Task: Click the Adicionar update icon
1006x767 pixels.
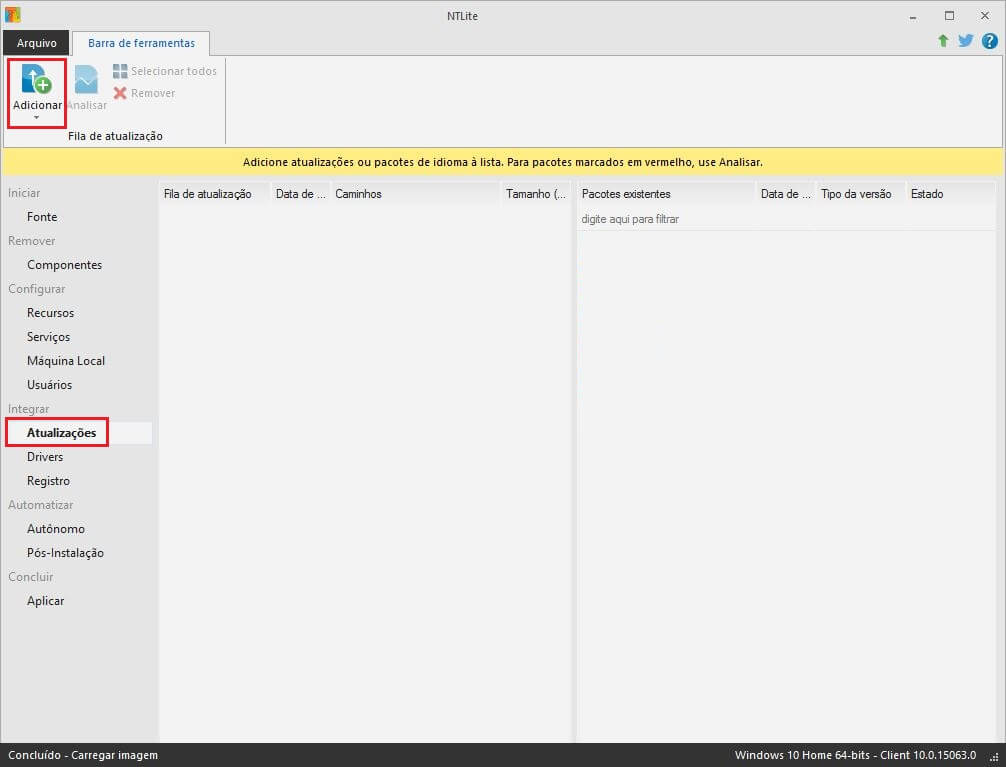Action: click(37, 79)
